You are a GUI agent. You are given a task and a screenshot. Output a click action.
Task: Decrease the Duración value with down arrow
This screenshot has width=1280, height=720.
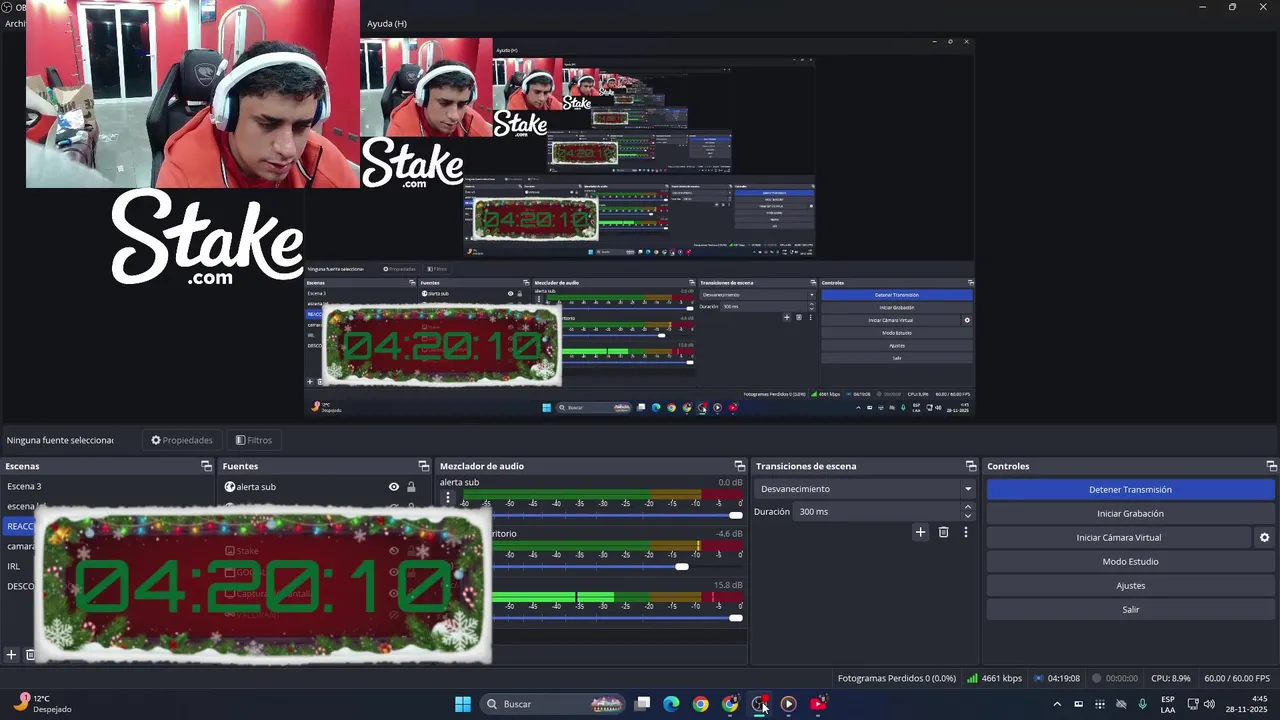click(967, 516)
